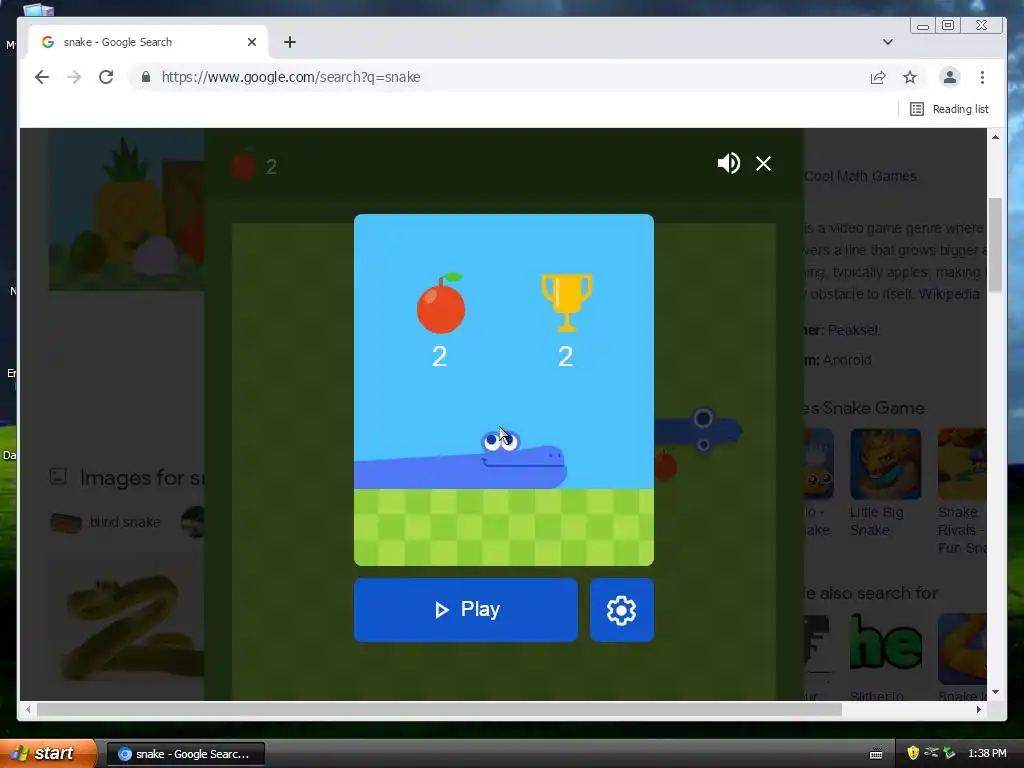View site security lock info
Viewport: 1024px width, 768px height.
(x=146, y=77)
